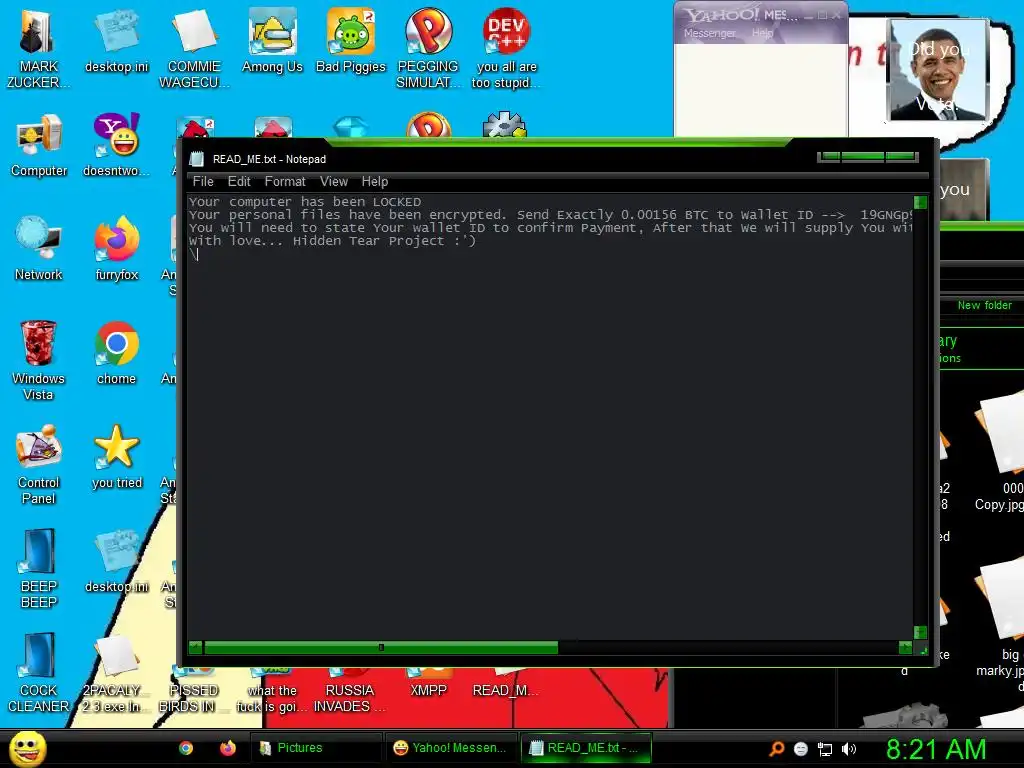Image resolution: width=1024 pixels, height=768 pixels.
Task: Open the network connection tray icon
Action: pos(825,749)
